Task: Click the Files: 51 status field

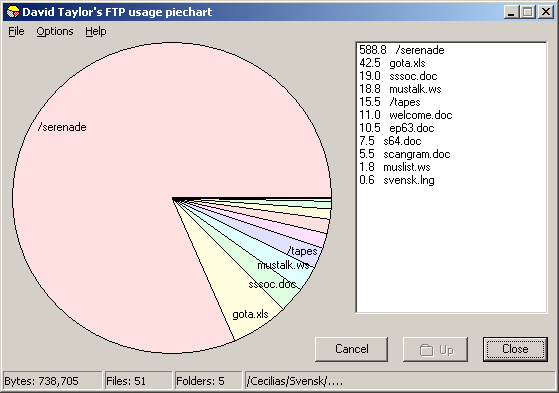Action: (x=138, y=381)
